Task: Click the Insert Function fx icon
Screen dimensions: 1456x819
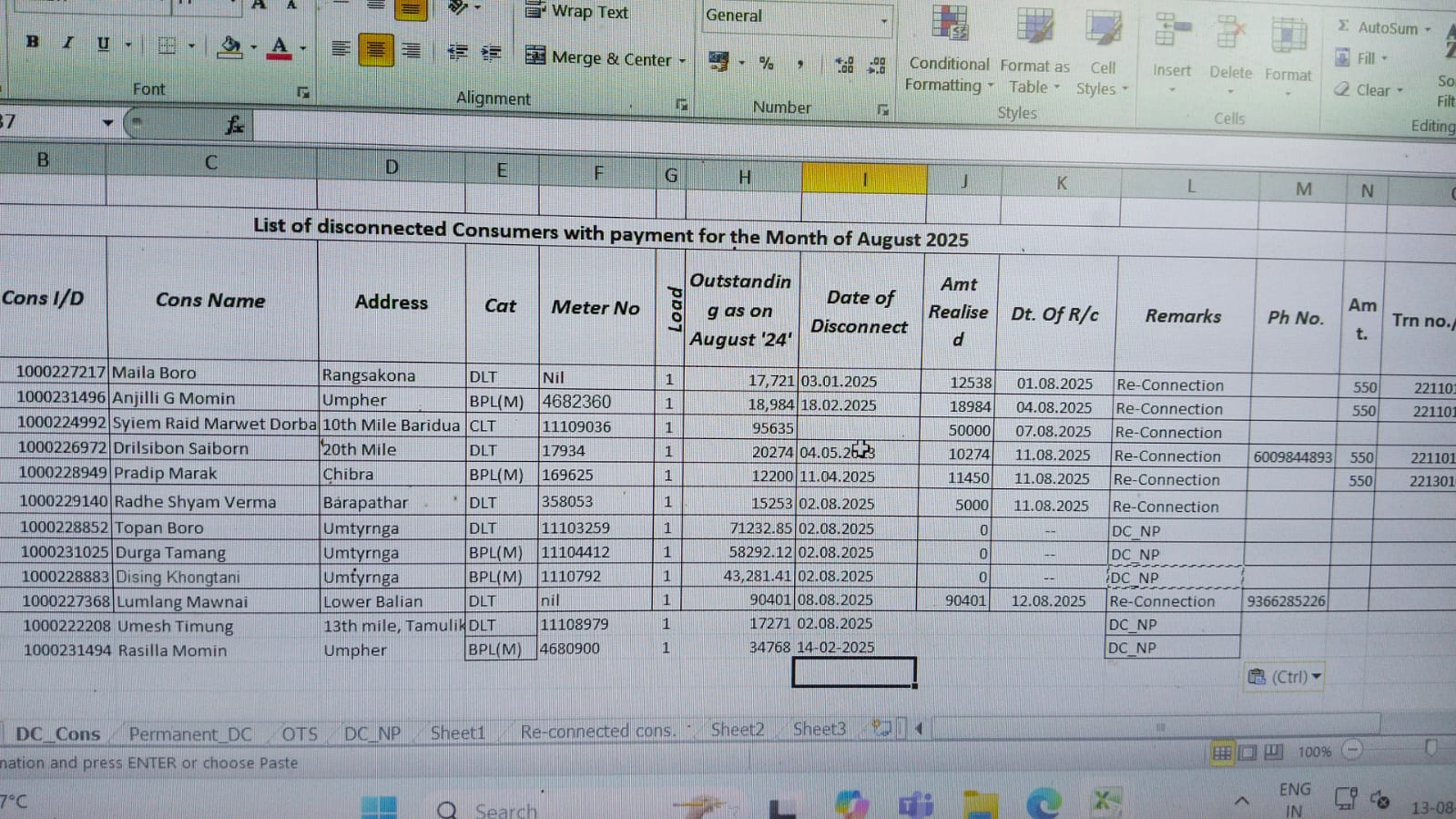Action: tap(234, 125)
